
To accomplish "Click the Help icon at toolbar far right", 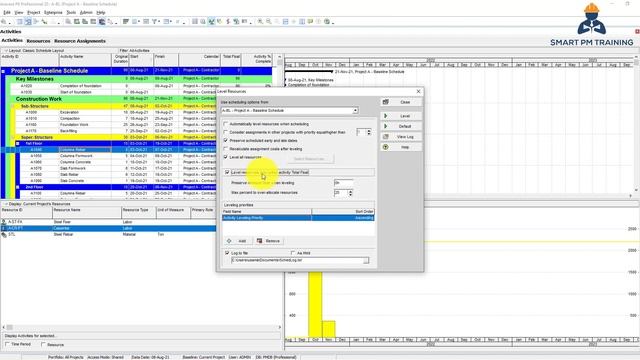I will pyautogui.click(x=327, y=22).
